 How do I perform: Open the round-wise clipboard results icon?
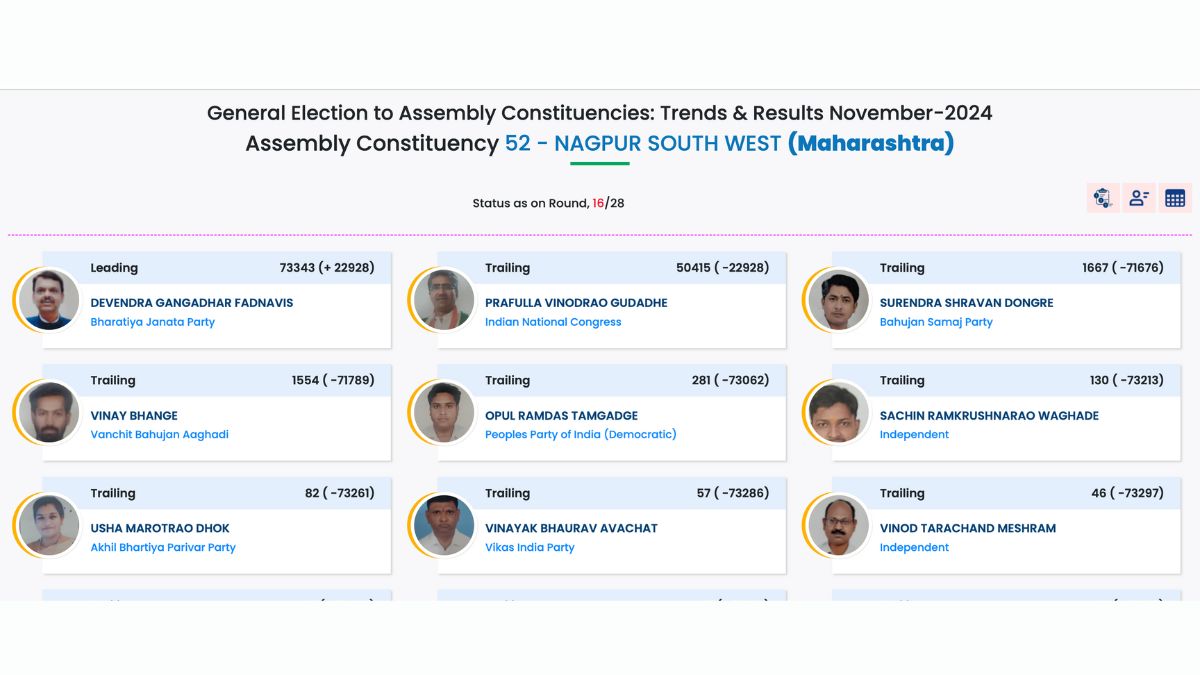(1102, 198)
